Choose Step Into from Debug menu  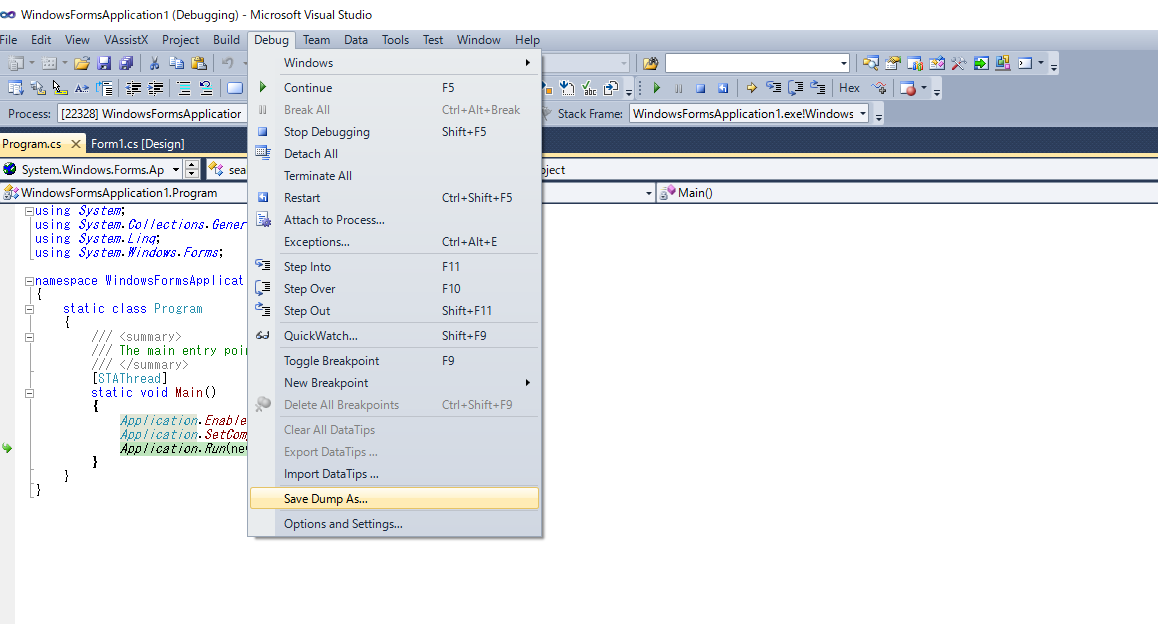click(394, 267)
